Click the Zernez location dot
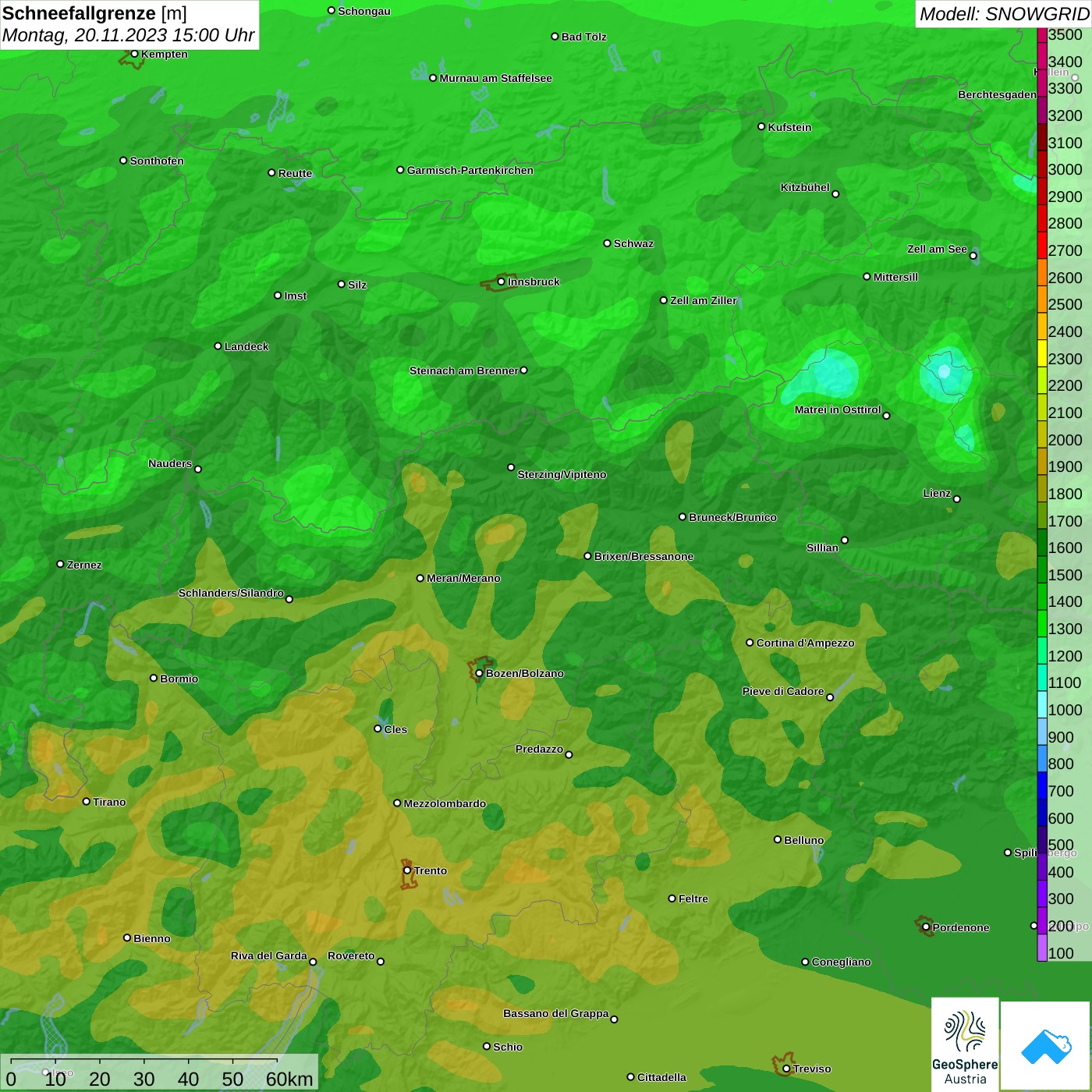 tap(61, 564)
